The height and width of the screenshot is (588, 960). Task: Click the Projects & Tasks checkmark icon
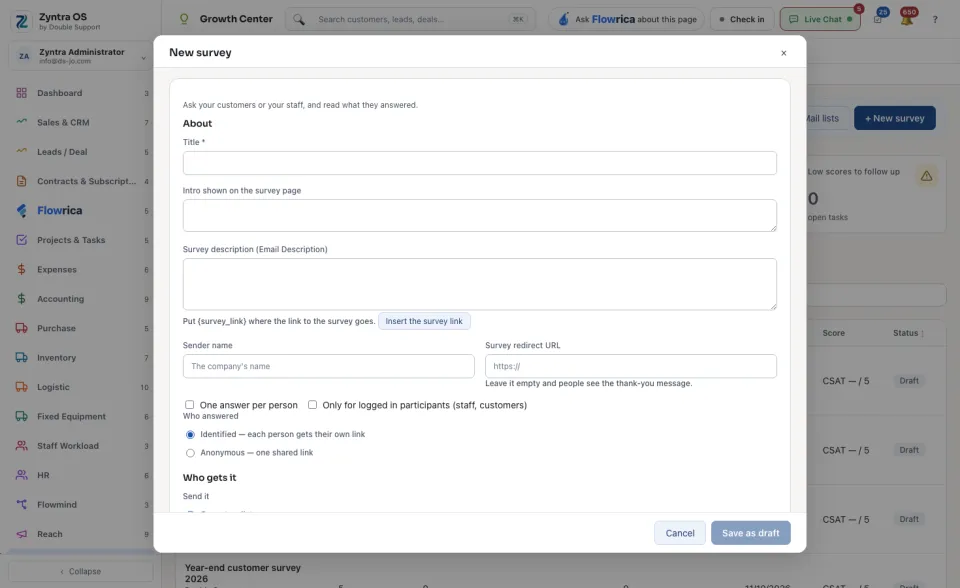21,240
